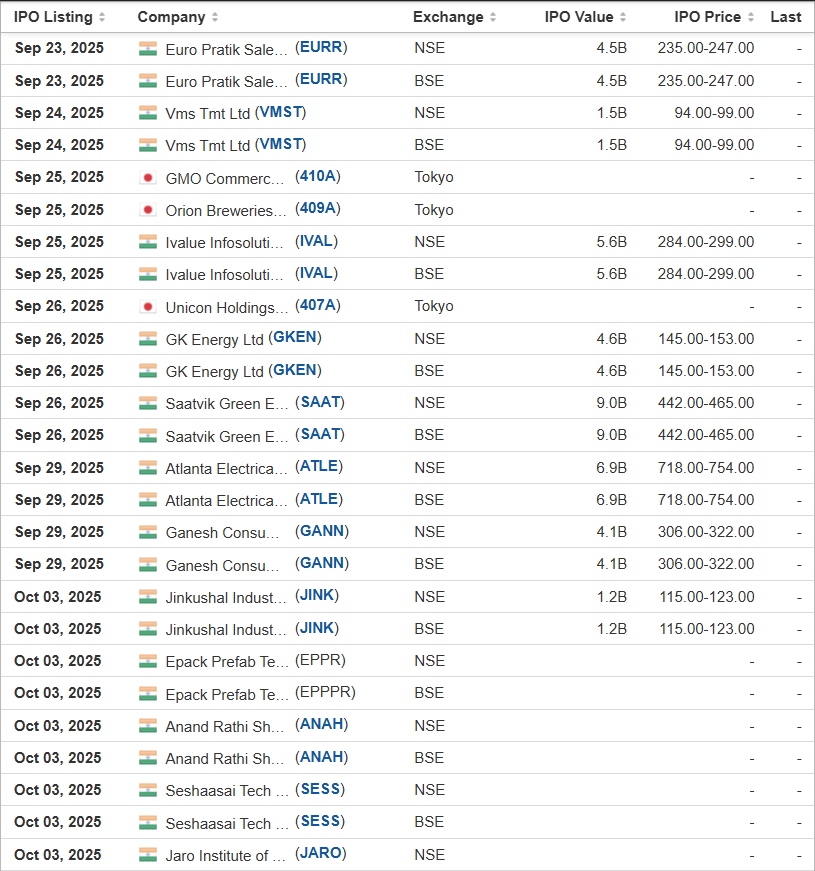Open ANAH ticker link in NSE row
815x871 pixels.
[x=321, y=724]
